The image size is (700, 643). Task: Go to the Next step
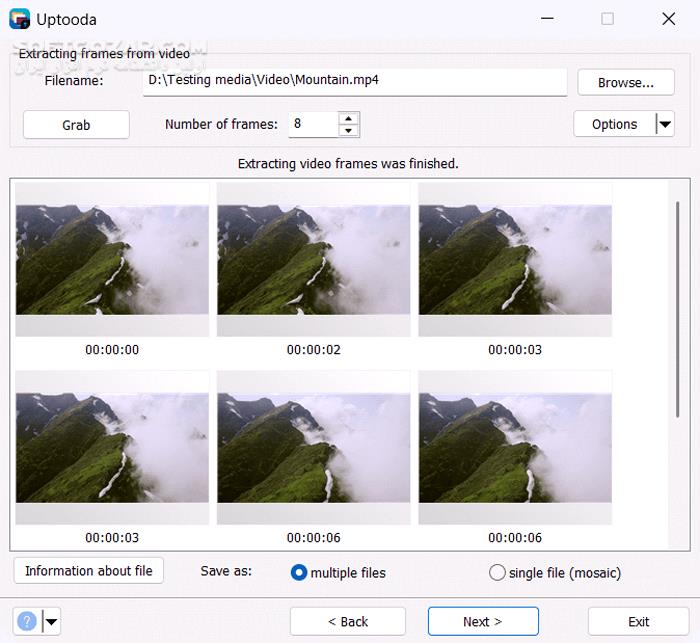click(483, 621)
